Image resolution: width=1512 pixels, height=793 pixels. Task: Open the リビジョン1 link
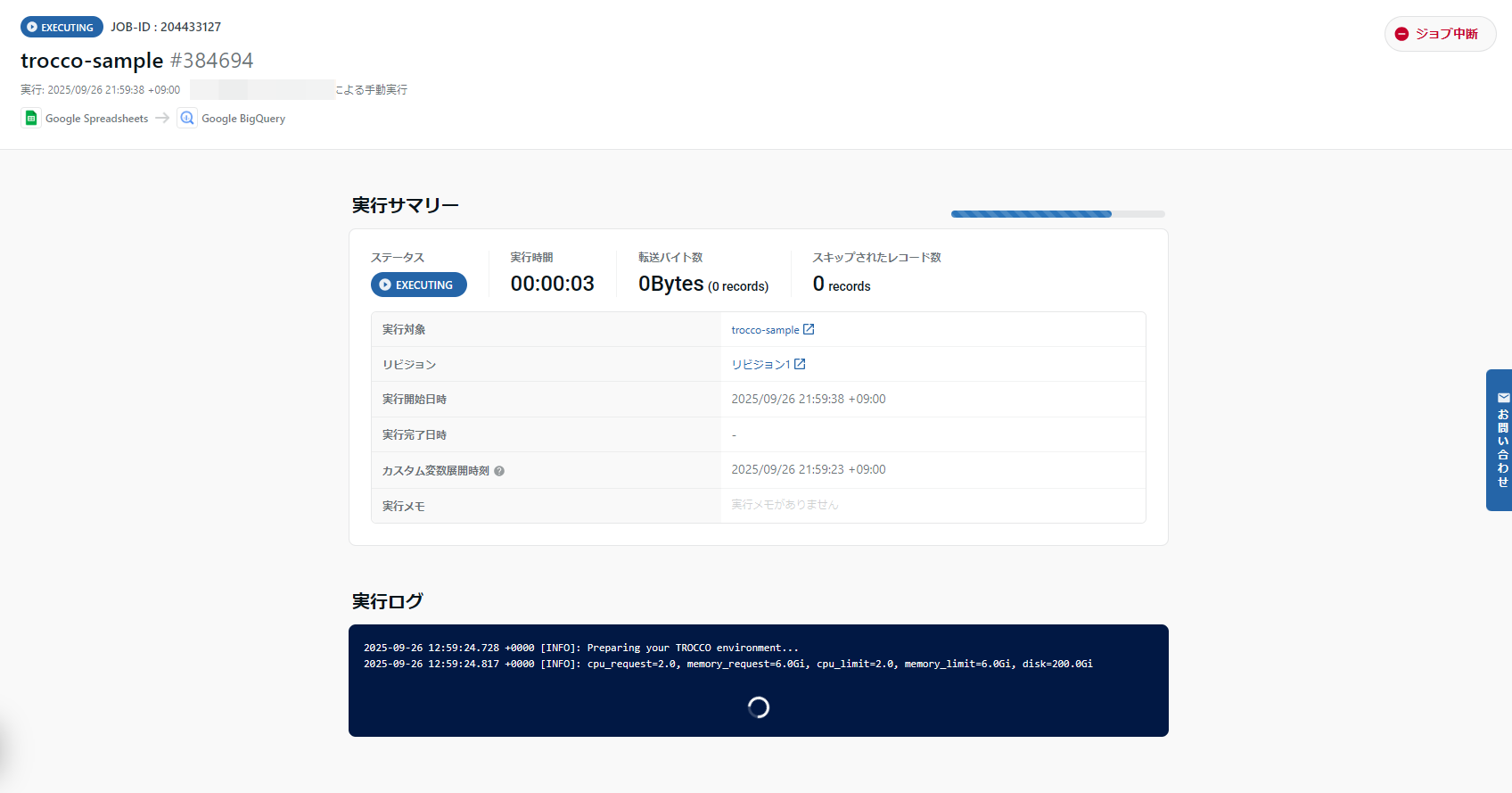click(x=760, y=365)
